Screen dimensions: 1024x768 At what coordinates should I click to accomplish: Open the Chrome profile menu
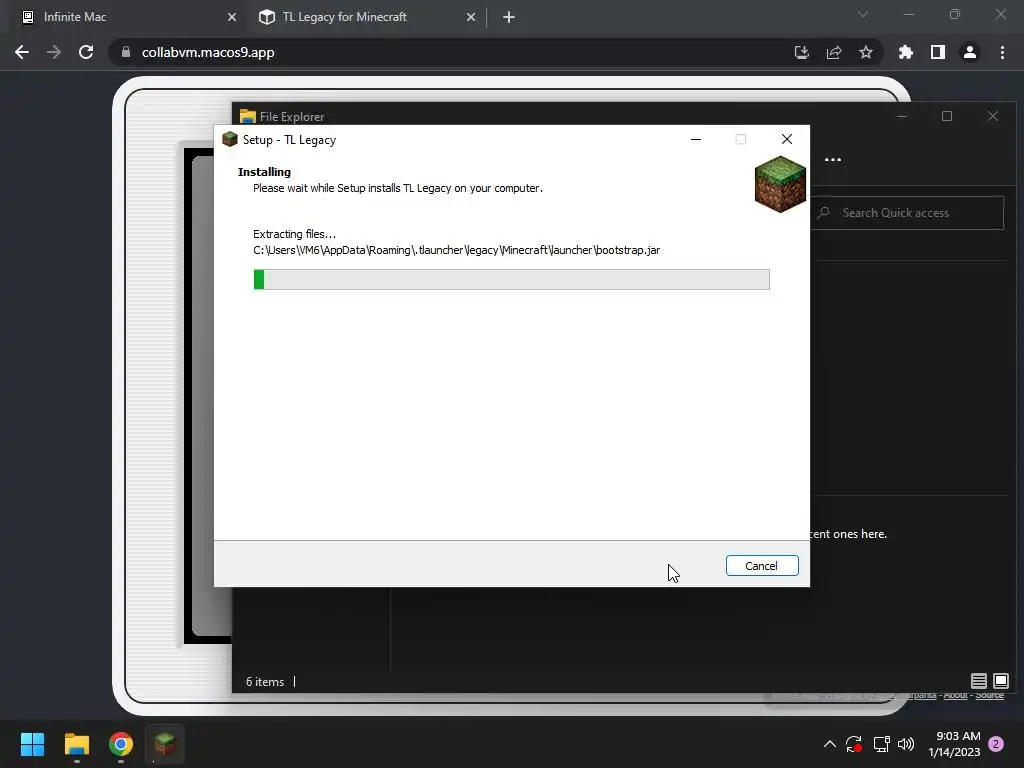pos(970,52)
